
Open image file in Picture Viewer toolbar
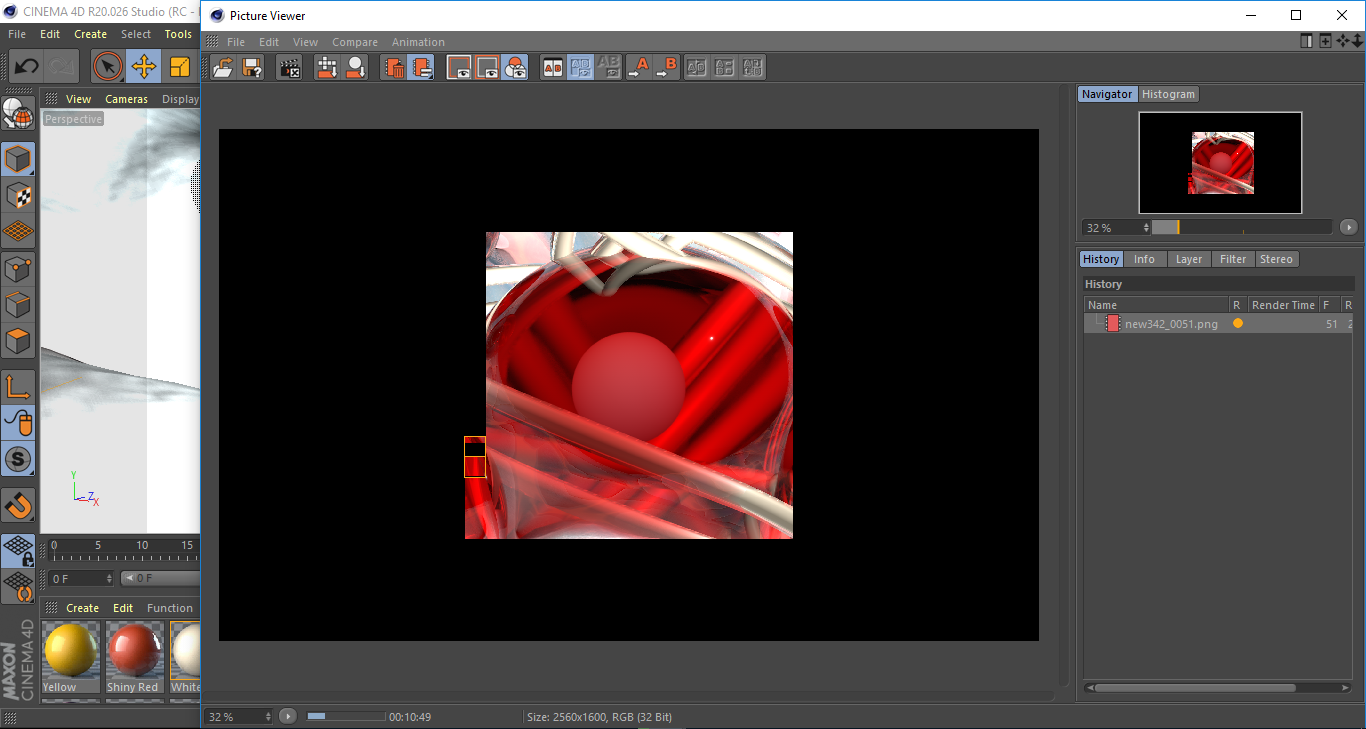pyautogui.click(x=224, y=68)
